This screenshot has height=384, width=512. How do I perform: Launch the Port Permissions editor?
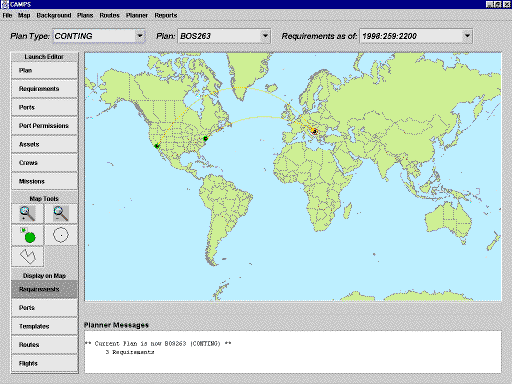(44, 126)
